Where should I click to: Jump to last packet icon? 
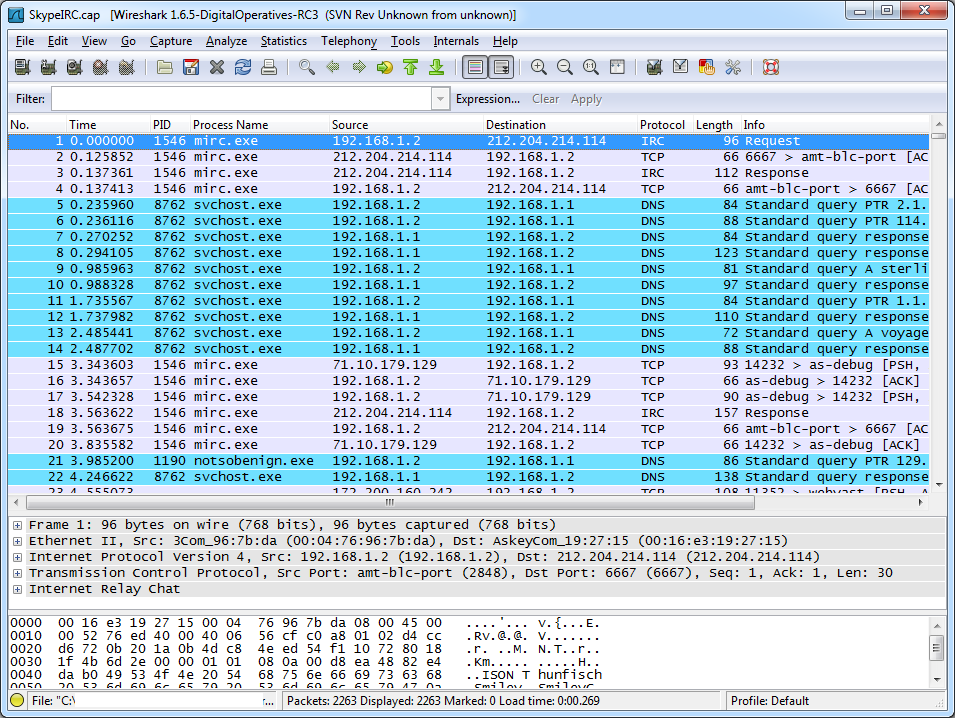[437, 67]
